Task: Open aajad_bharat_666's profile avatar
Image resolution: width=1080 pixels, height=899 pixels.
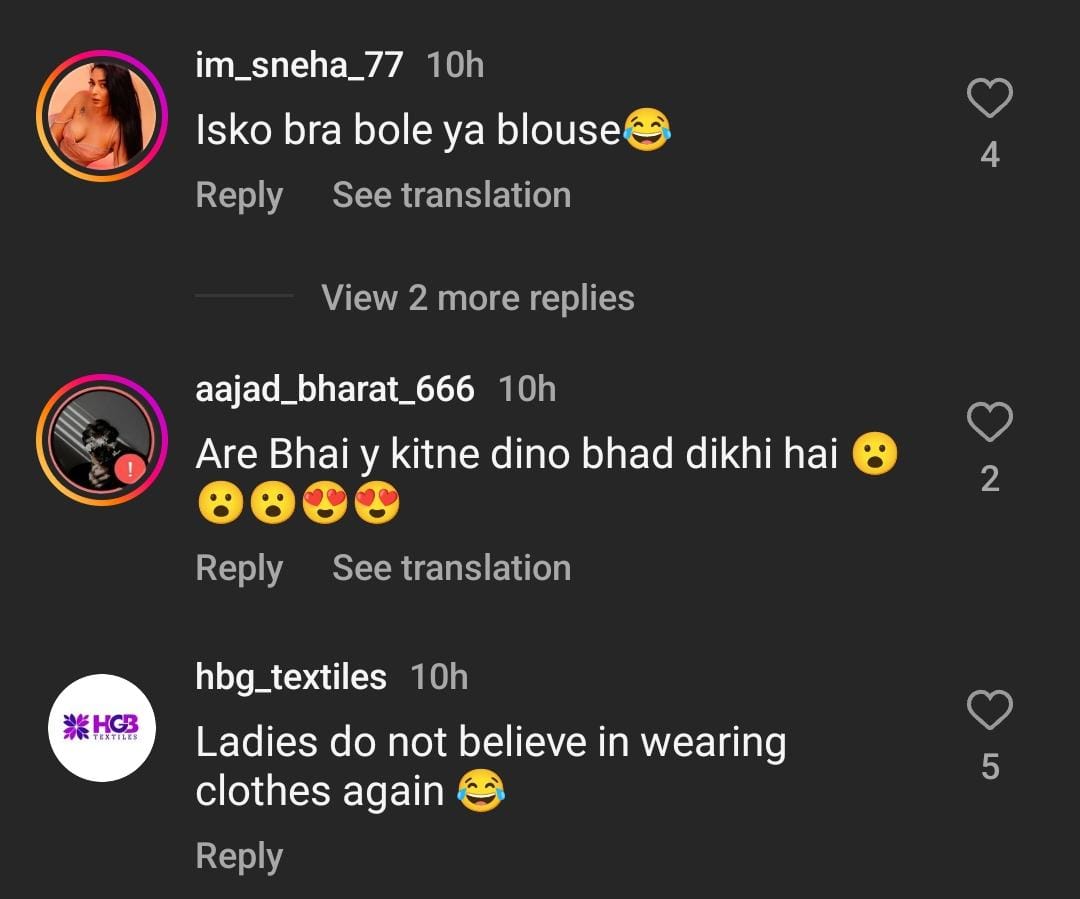Action: 101,438
